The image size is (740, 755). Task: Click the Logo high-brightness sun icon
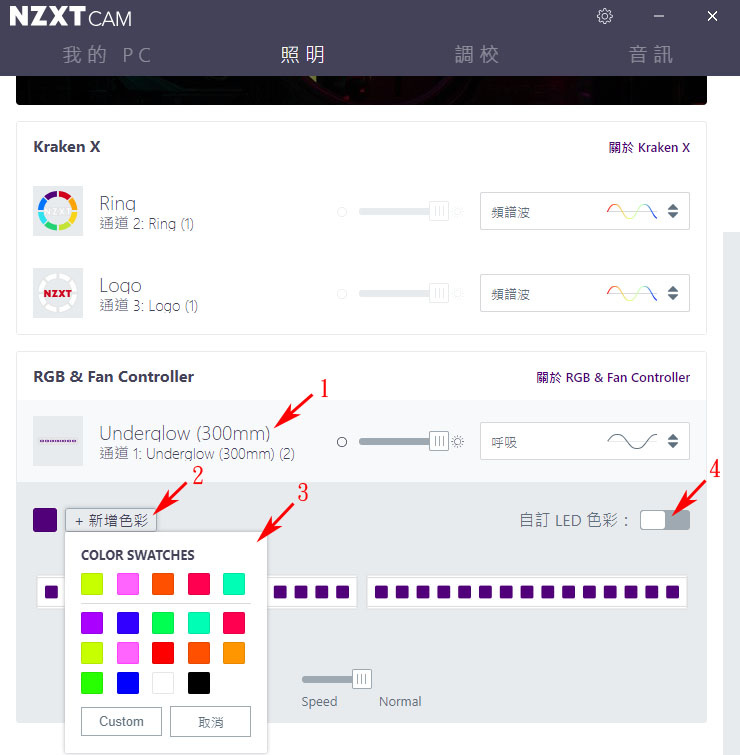click(x=457, y=294)
